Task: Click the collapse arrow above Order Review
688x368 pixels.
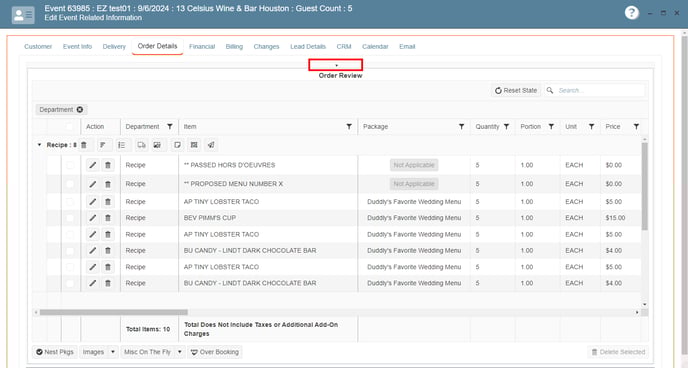Action: click(x=336, y=65)
